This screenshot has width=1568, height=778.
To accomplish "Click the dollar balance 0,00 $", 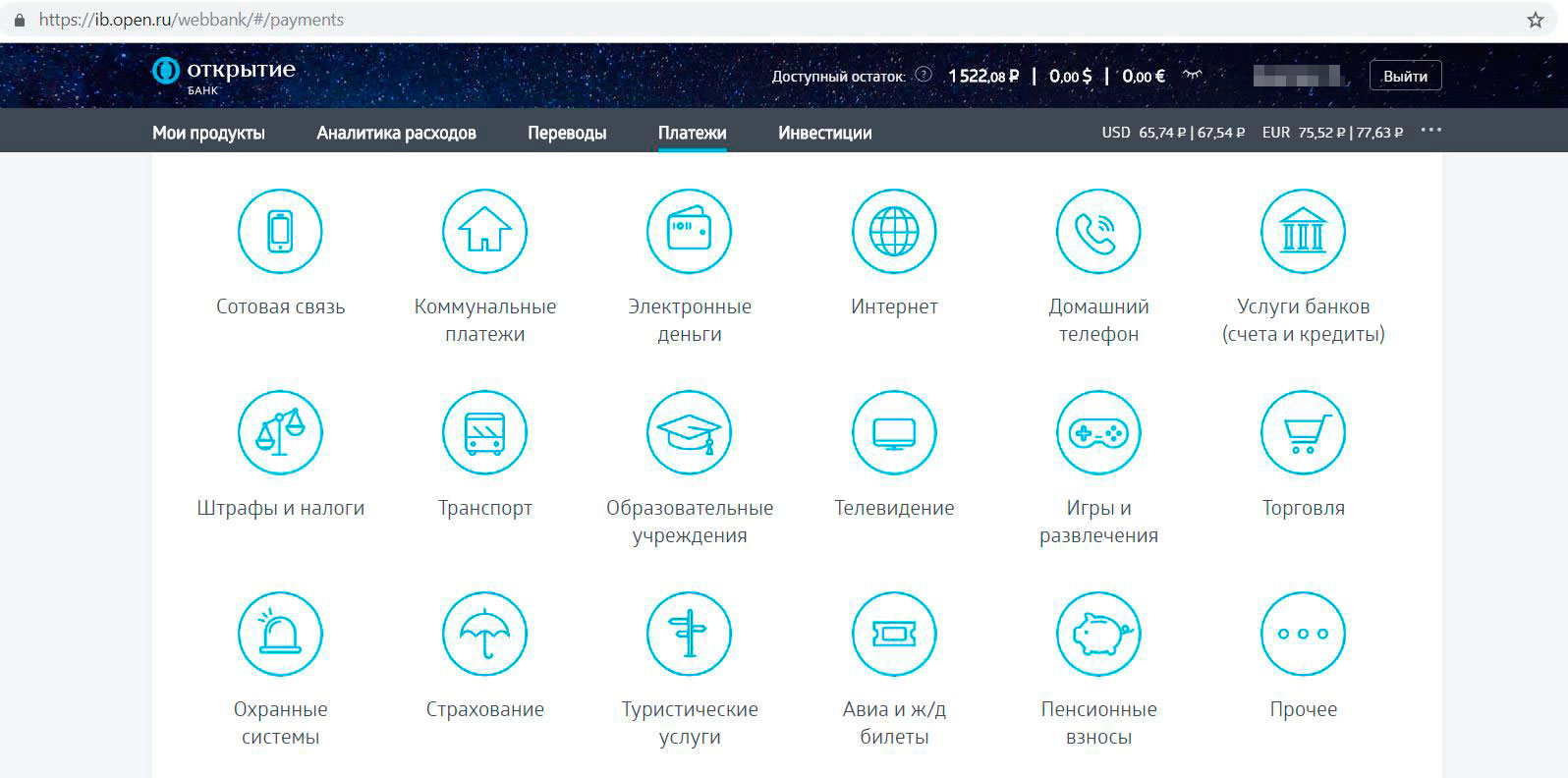I will point(1070,76).
